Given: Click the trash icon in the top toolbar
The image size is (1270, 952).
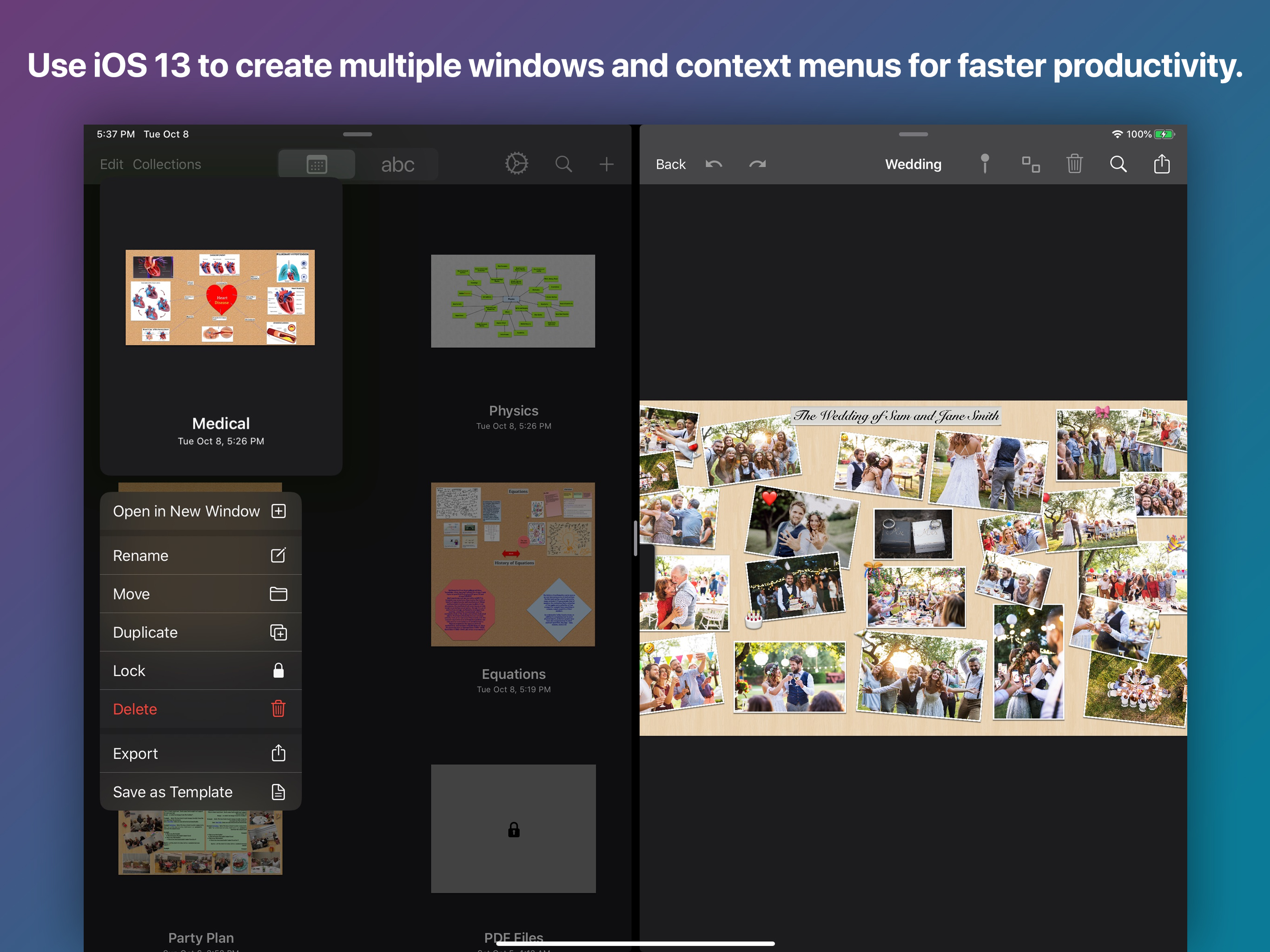Looking at the screenshot, I should [x=1074, y=164].
